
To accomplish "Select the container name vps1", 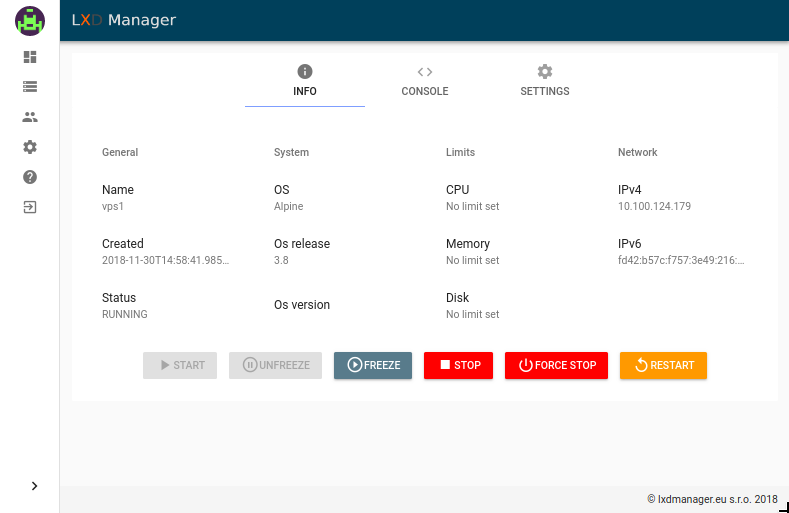I will point(113,206).
